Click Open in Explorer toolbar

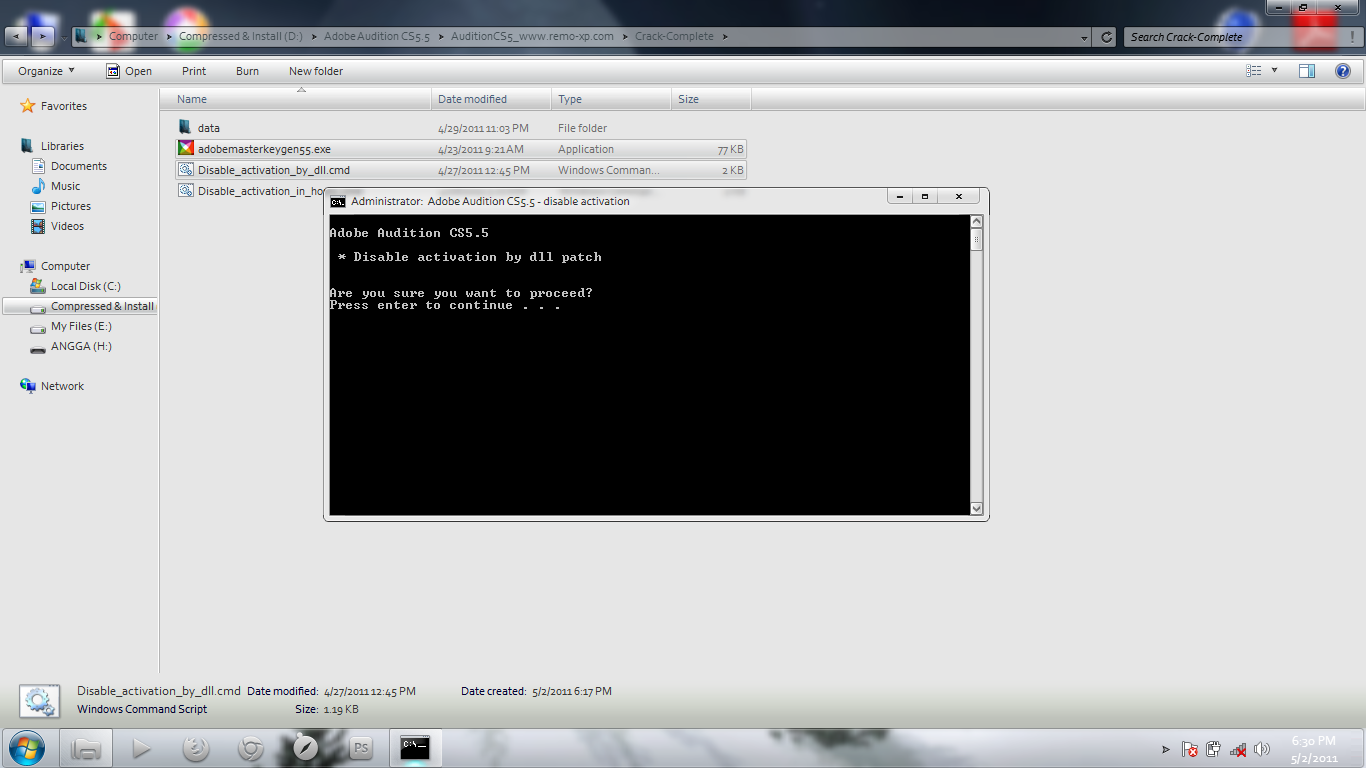point(129,71)
